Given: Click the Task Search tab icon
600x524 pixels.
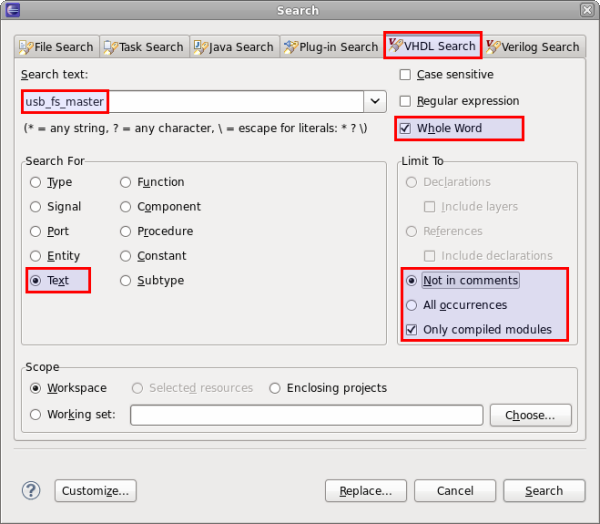Looking at the screenshot, I should click(111, 47).
